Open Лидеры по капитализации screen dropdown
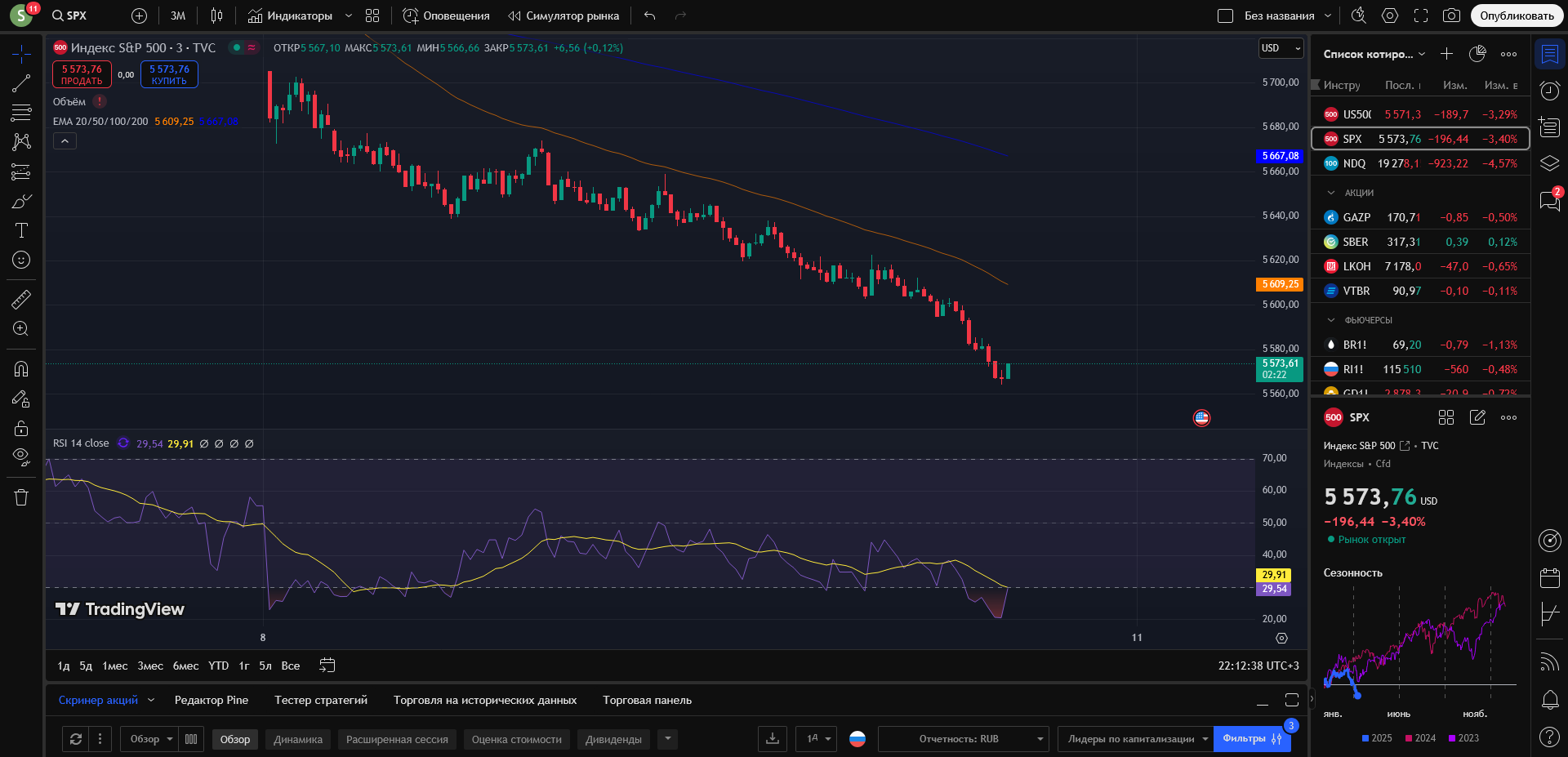Screen dimensions: 1568x757 [1136, 739]
